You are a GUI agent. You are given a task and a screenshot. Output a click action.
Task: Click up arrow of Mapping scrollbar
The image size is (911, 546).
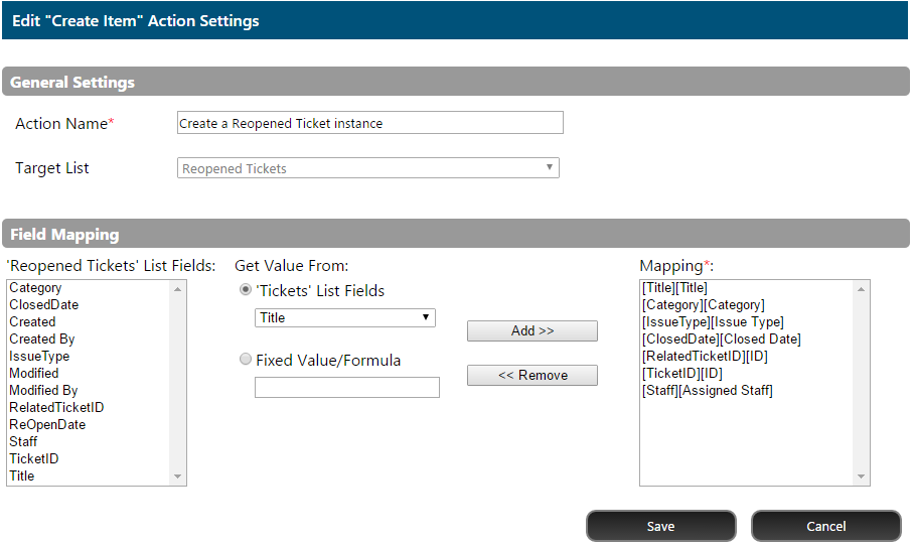861,289
